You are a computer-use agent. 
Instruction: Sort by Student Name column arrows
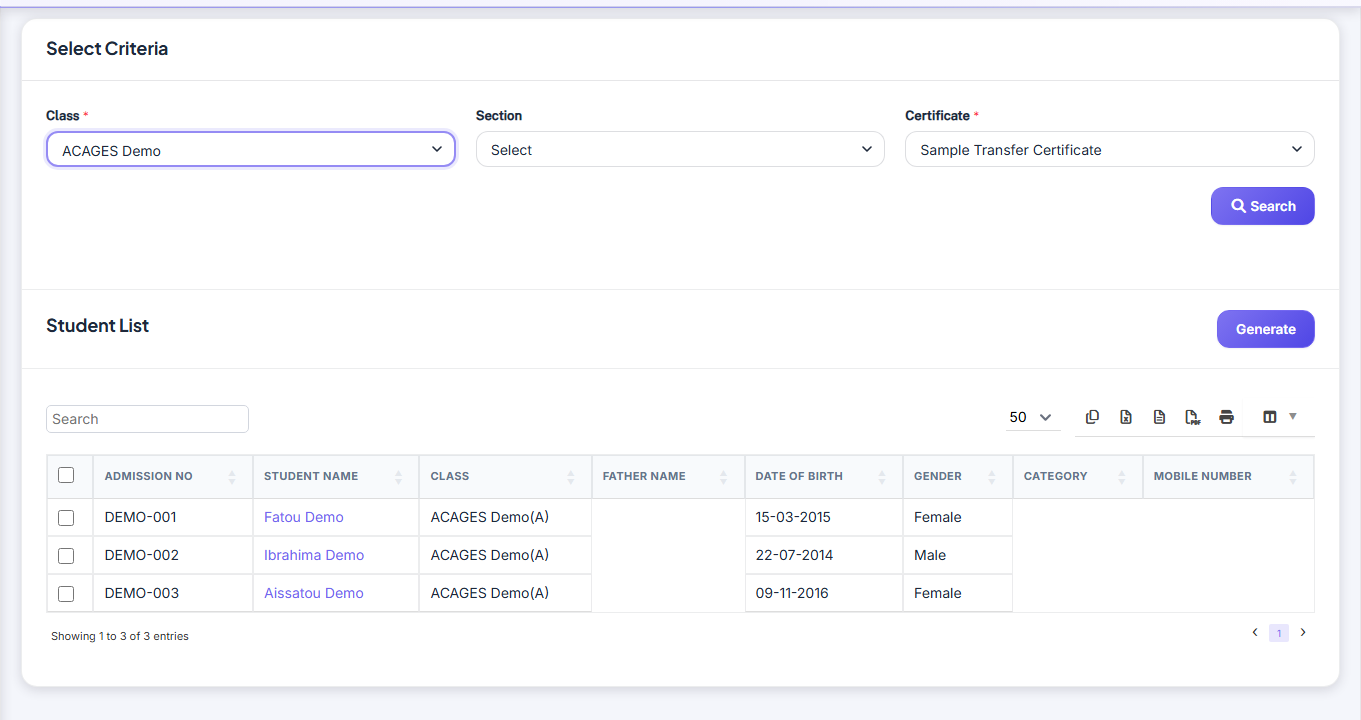point(399,477)
